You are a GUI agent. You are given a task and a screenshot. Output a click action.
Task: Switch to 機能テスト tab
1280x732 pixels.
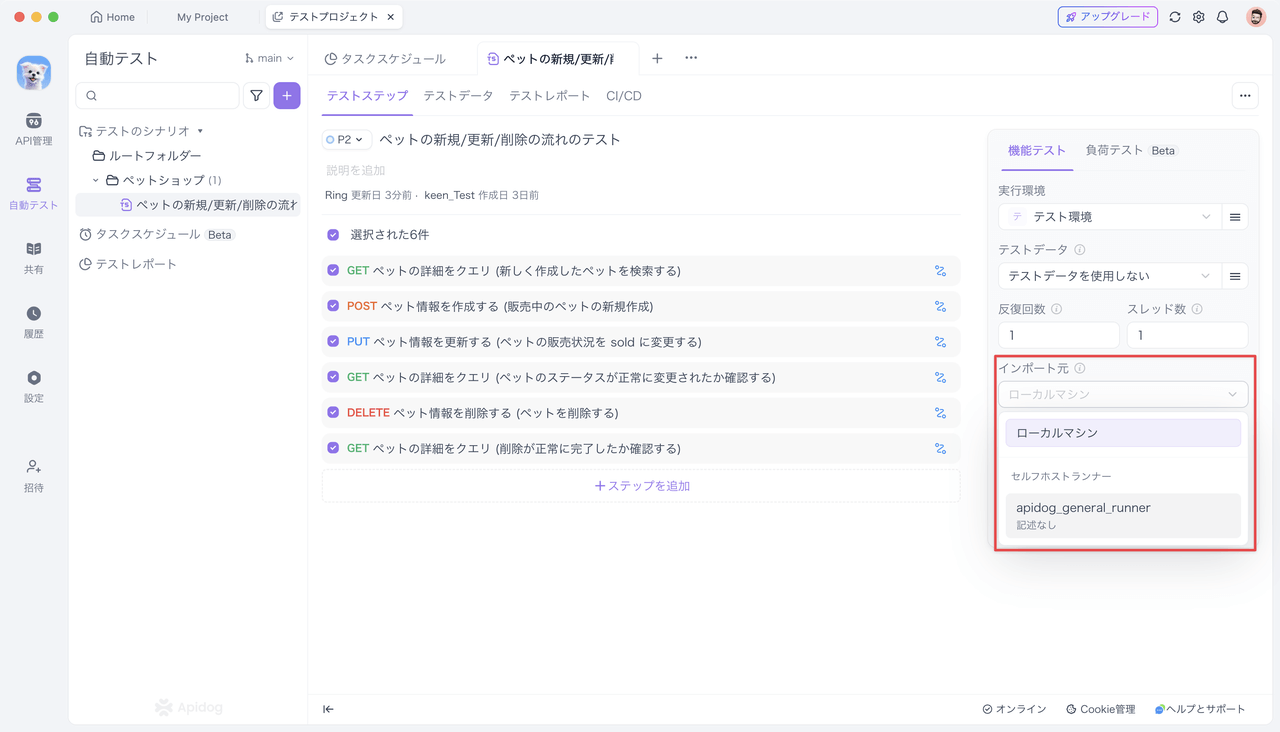click(1037, 150)
